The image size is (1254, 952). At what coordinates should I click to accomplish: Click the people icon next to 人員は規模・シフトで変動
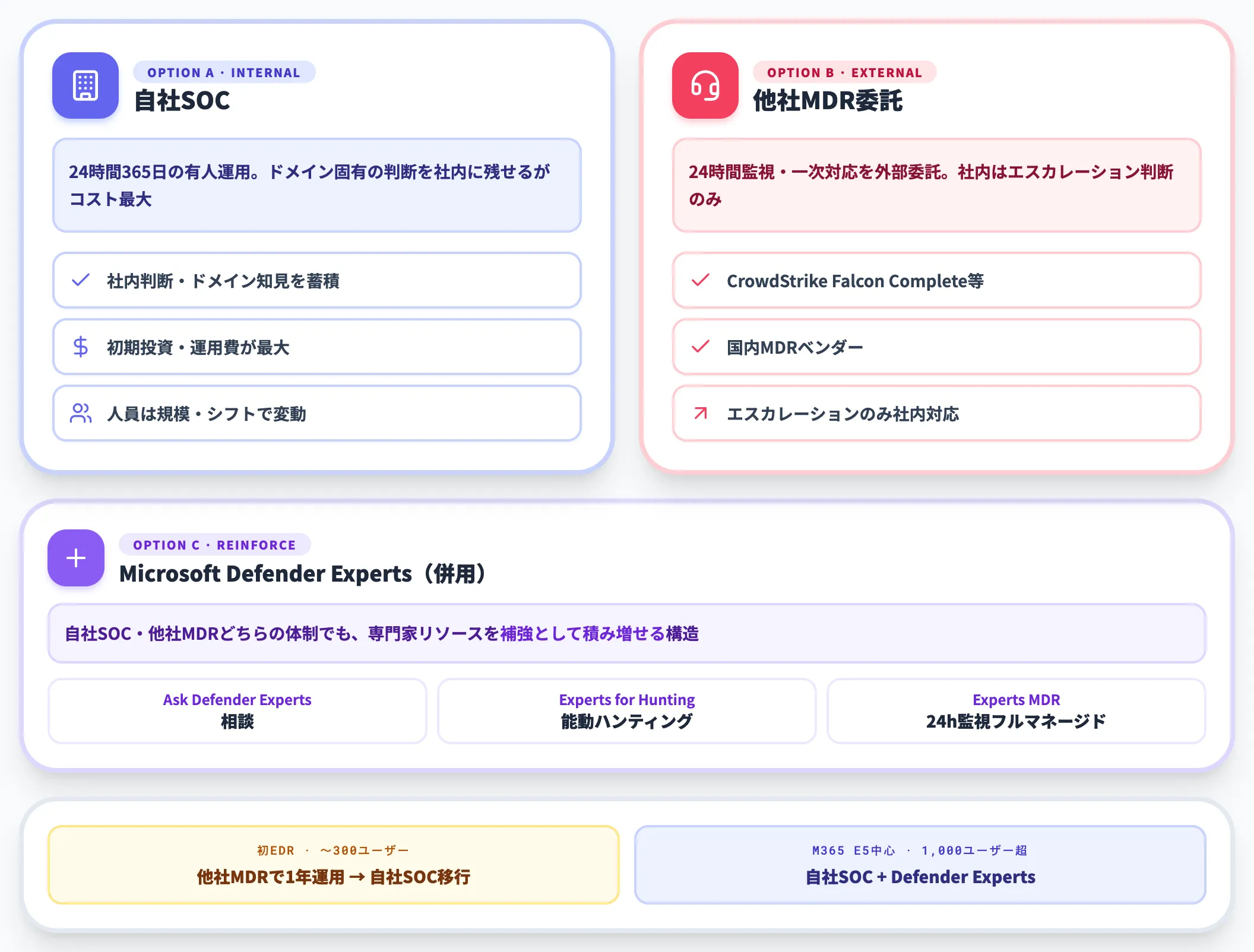(x=81, y=413)
